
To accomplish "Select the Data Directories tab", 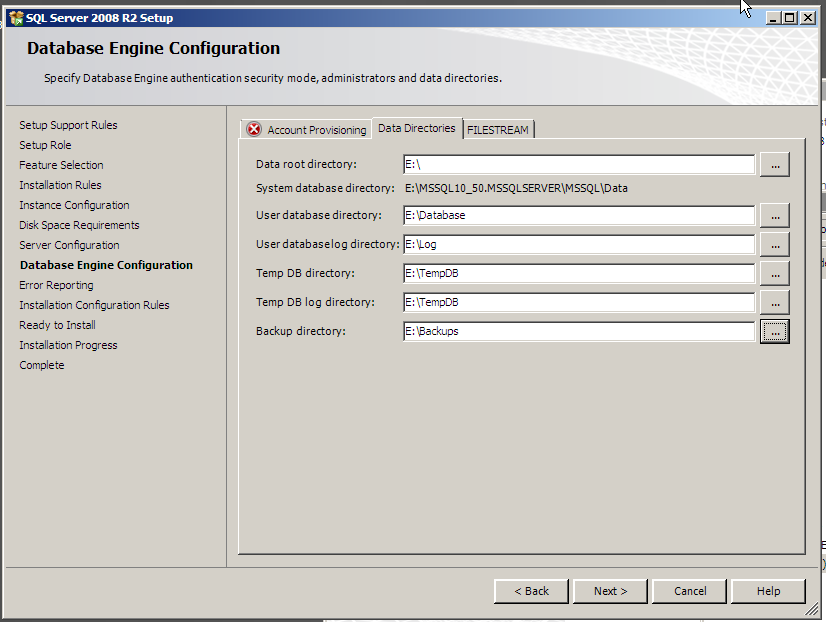I will [x=417, y=128].
